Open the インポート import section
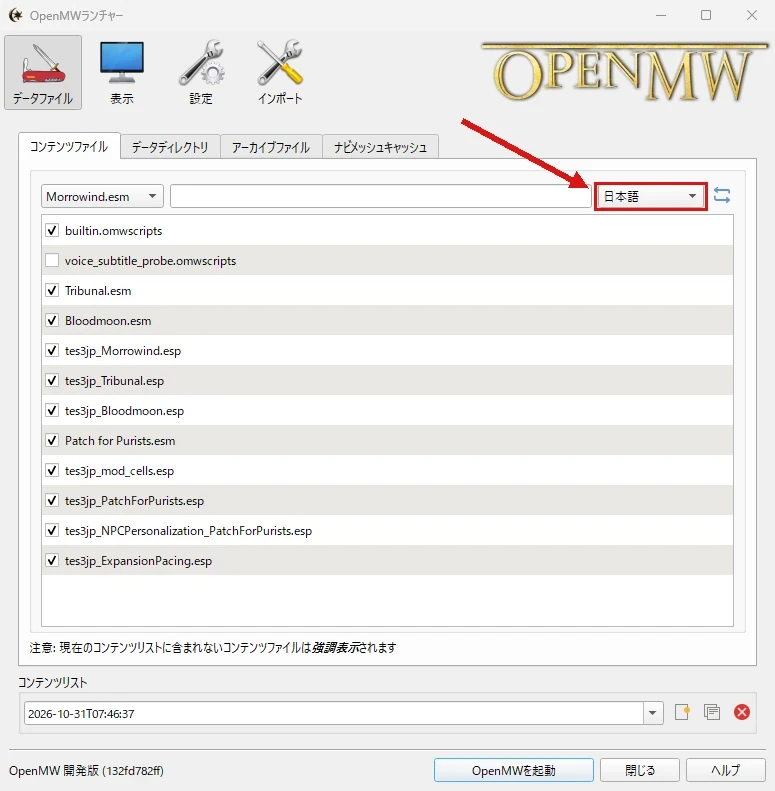The height and width of the screenshot is (791, 775). pos(280,72)
